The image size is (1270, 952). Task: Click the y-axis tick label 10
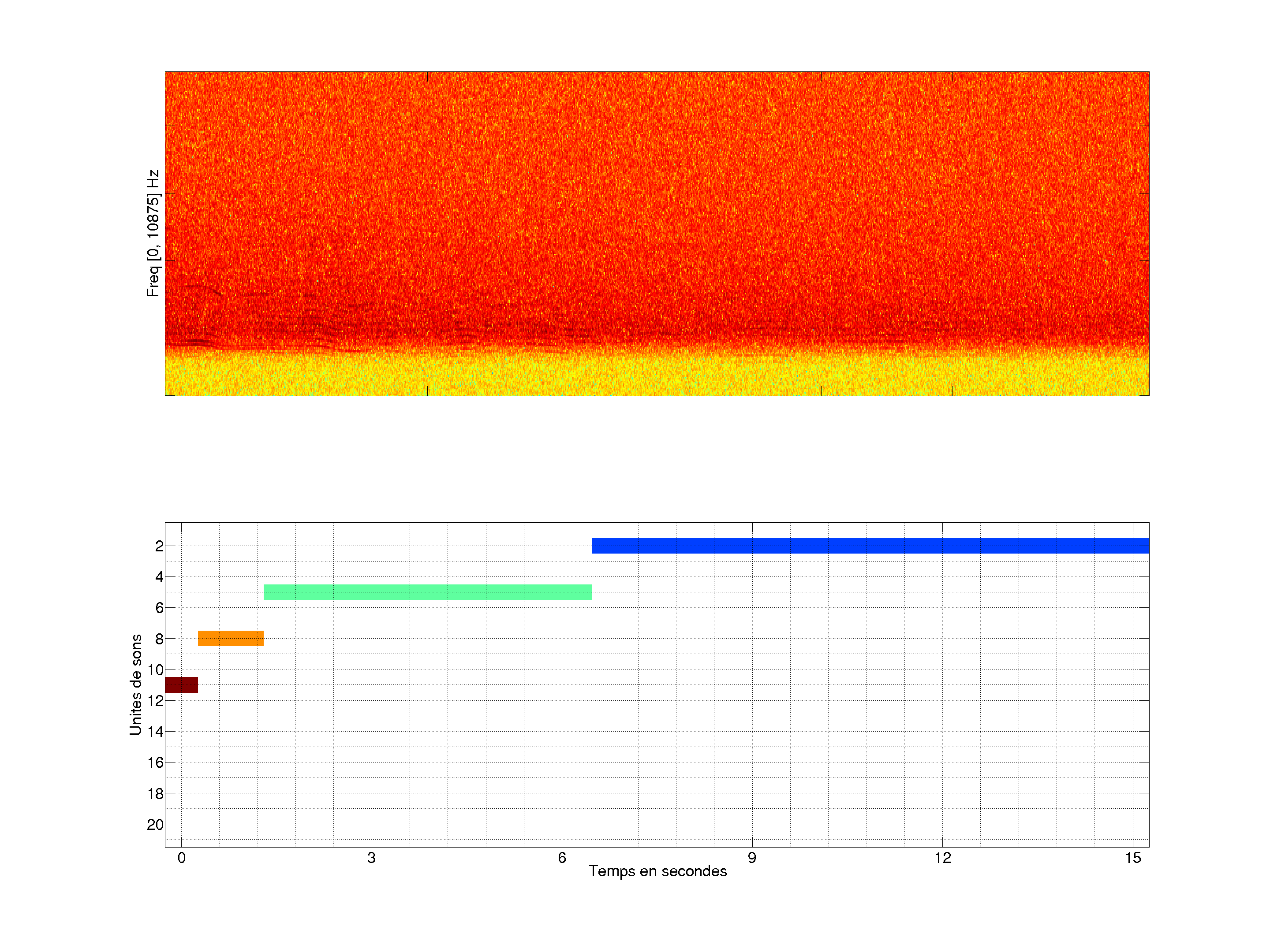tap(155, 669)
